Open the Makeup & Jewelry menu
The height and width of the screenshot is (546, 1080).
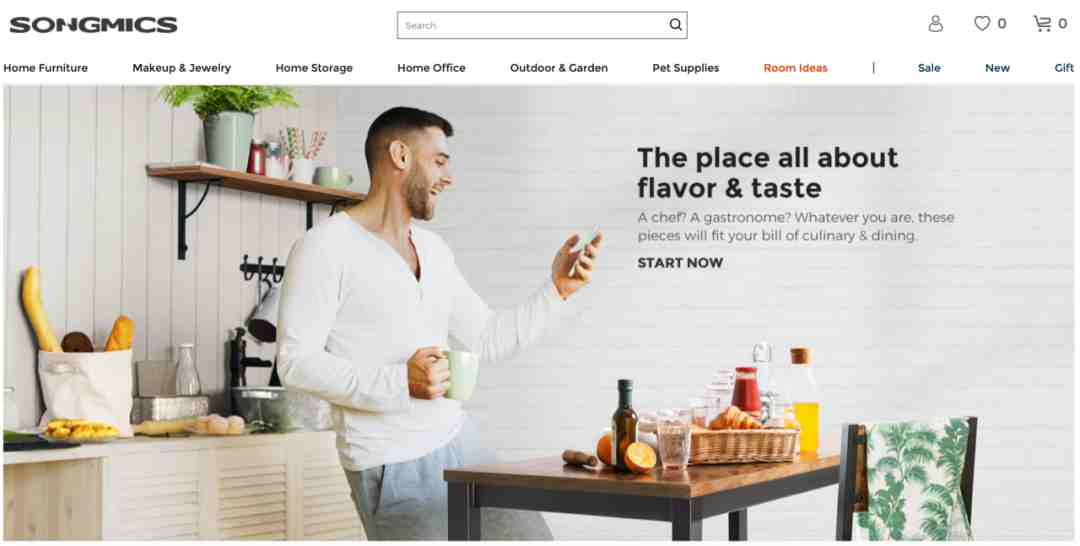(181, 68)
